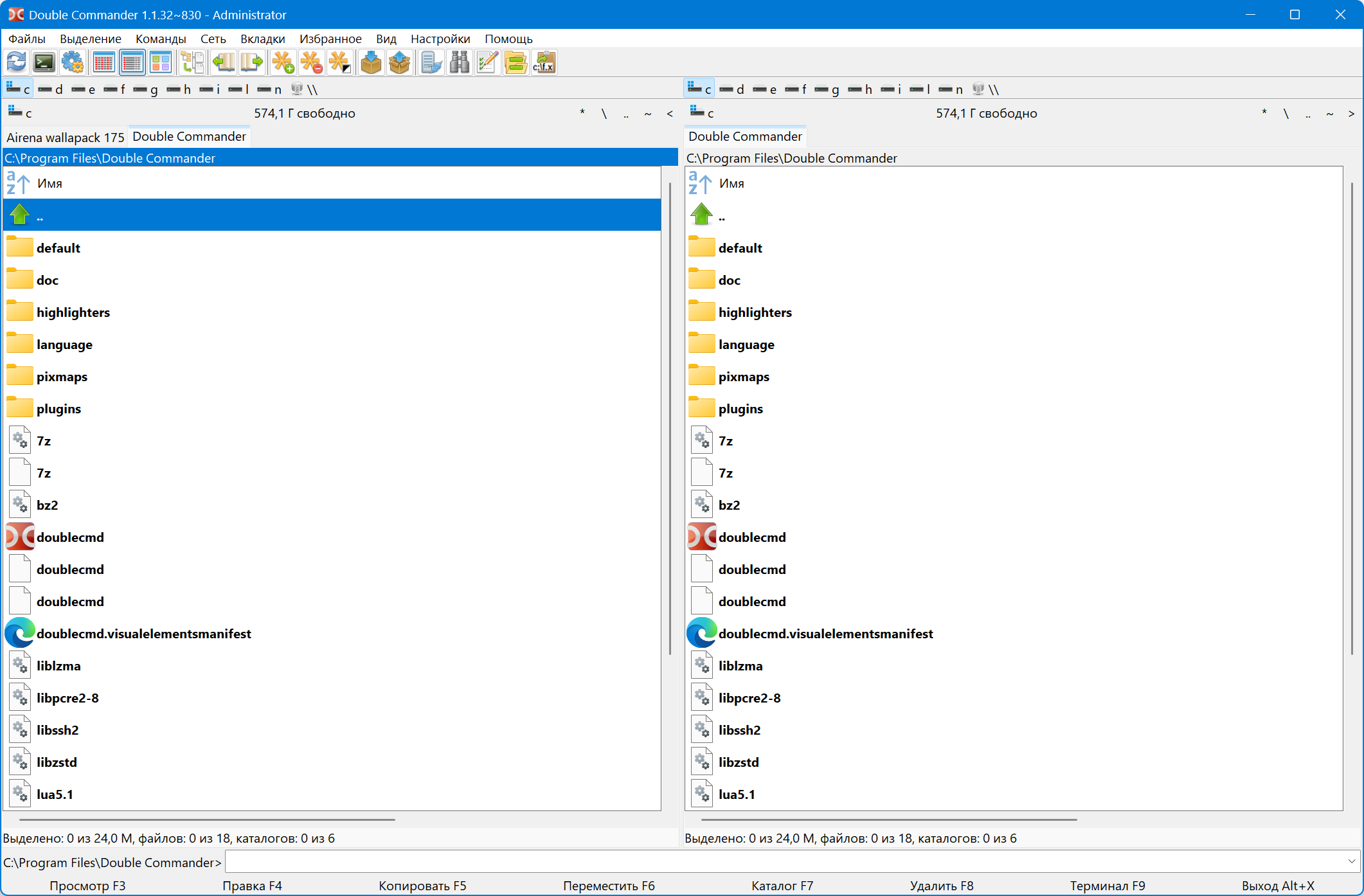Click the Refresh toolbar icon
The width and height of the screenshot is (1364, 896).
tap(17, 63)
